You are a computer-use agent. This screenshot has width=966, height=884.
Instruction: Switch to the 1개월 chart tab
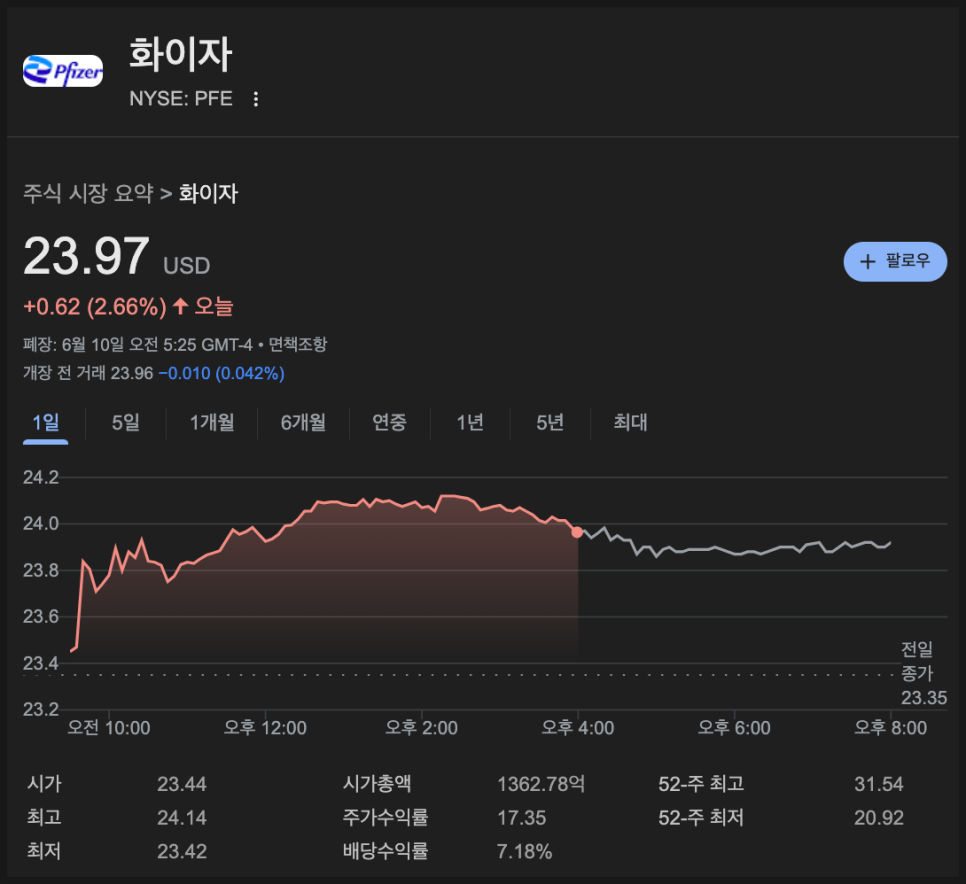tap(212, 423)
